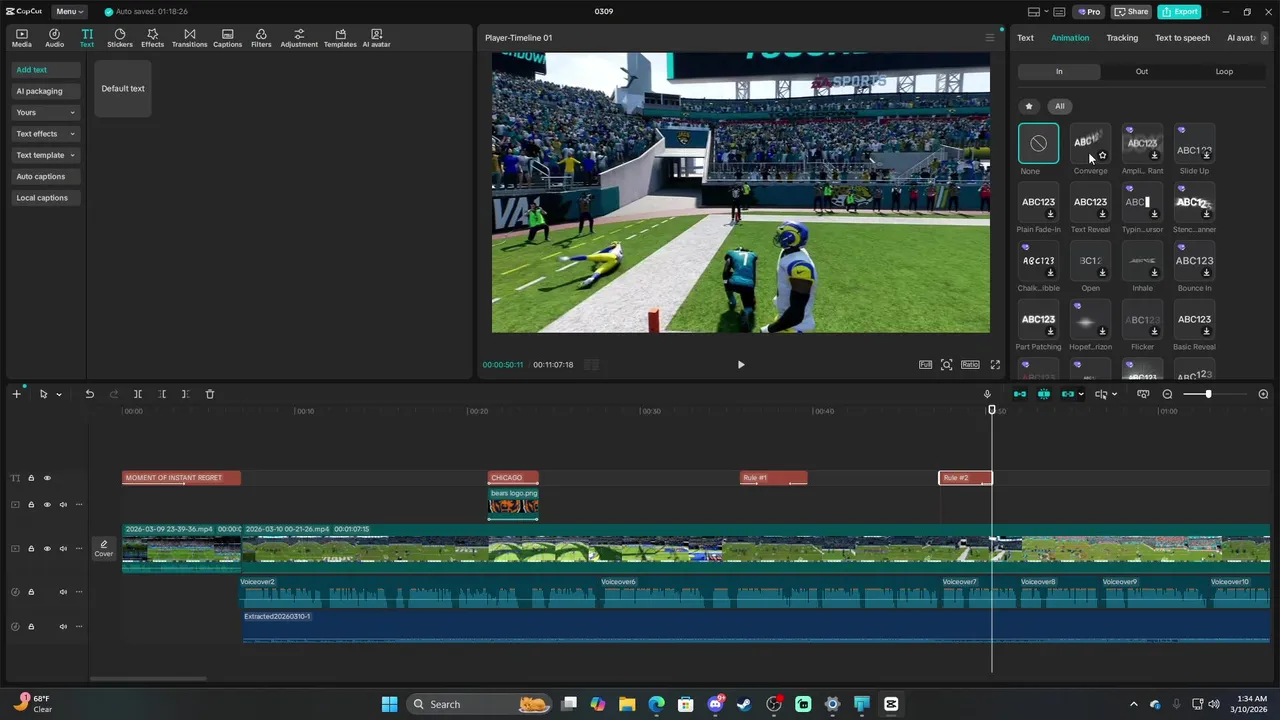
Task: Open the AI avatar panel
Action: pos(376,38)
